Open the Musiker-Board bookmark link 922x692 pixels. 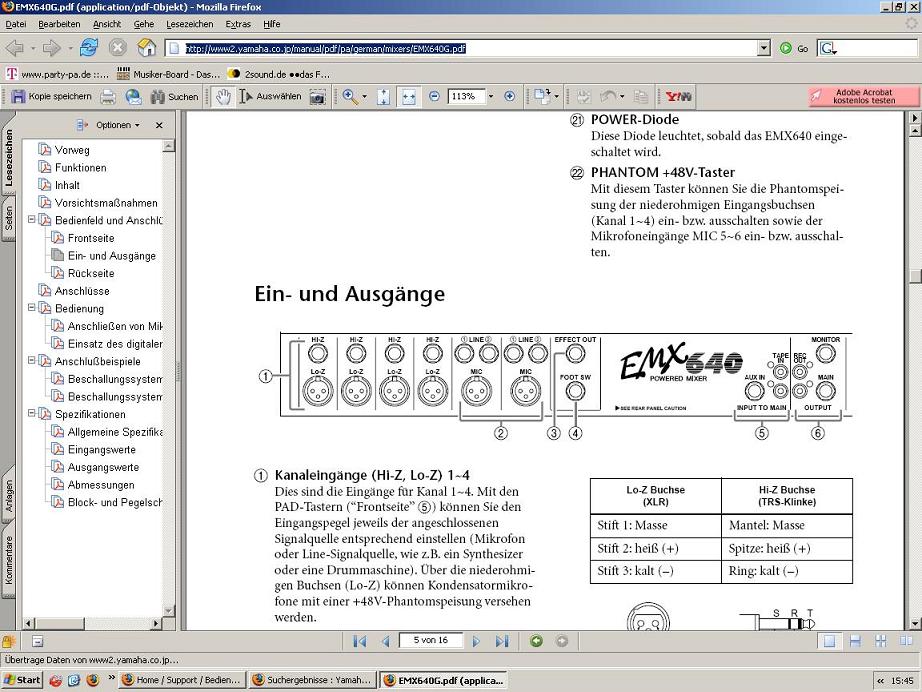169,74
